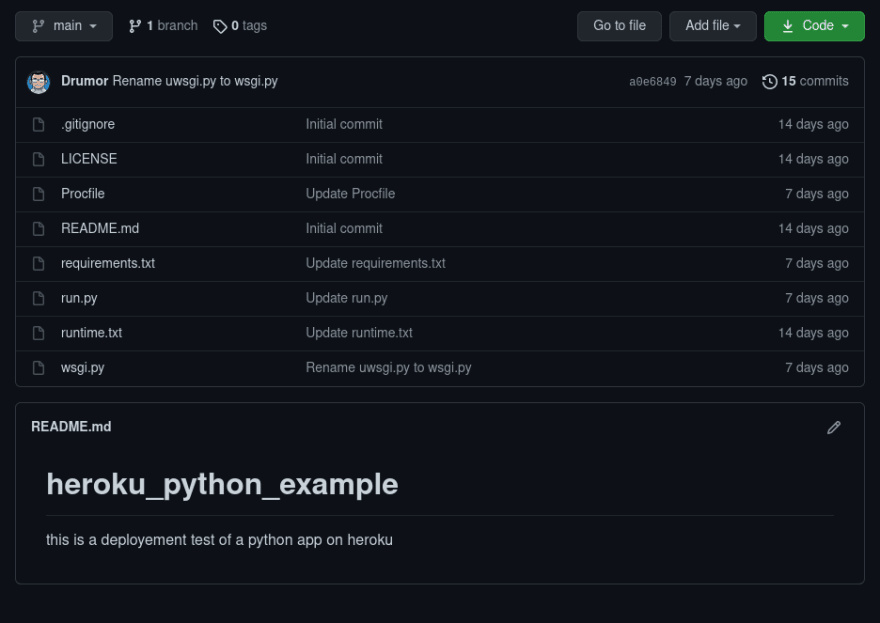Click '14 days ago' in the .gitignore row
Viewport: 880px width, 623px height.
tap(813, 125)
